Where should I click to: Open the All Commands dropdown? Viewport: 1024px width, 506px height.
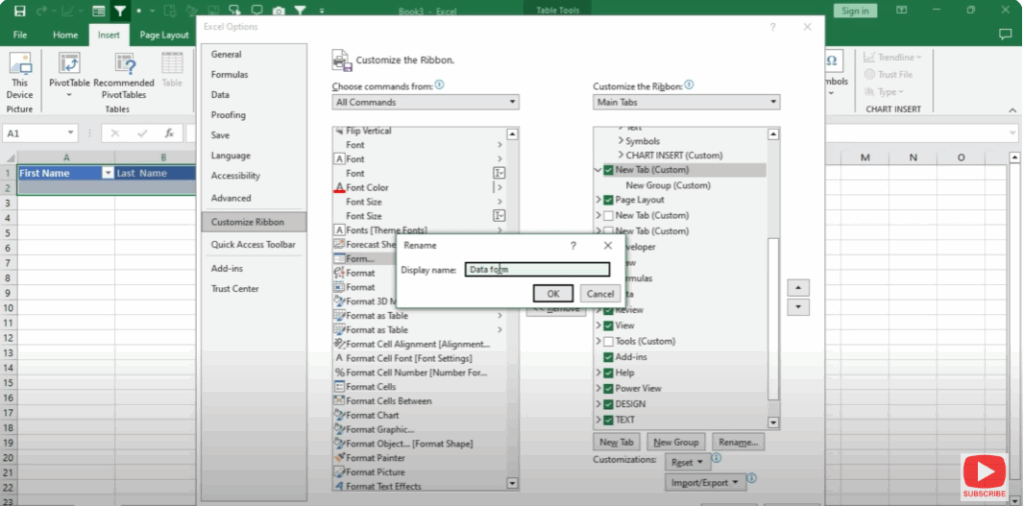tap(425, 102)
